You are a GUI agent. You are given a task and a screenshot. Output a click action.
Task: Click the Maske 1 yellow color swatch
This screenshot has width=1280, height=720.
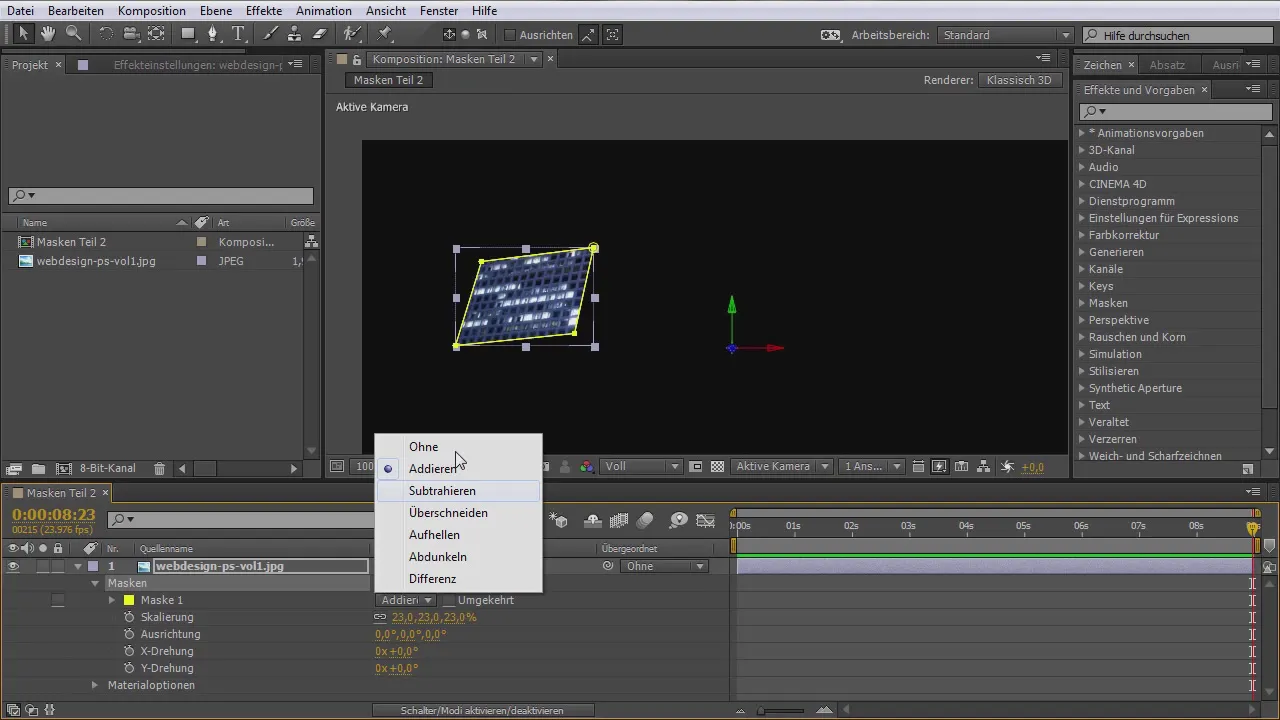tap(128, 600)
